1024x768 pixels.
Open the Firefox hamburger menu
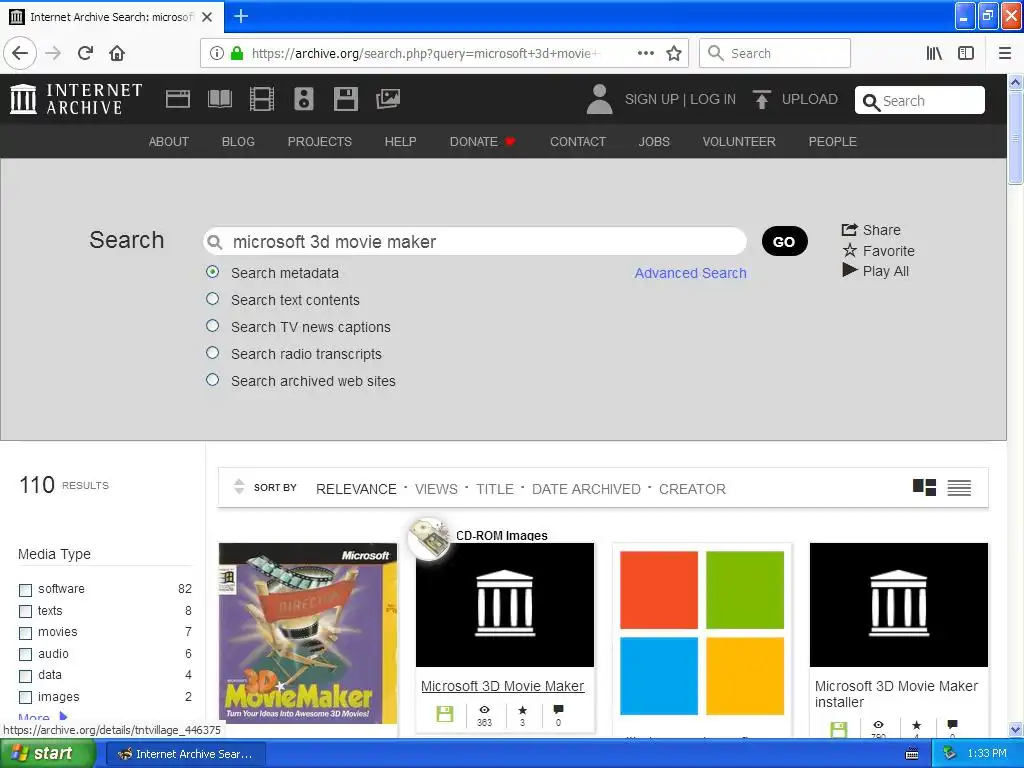1005,54
